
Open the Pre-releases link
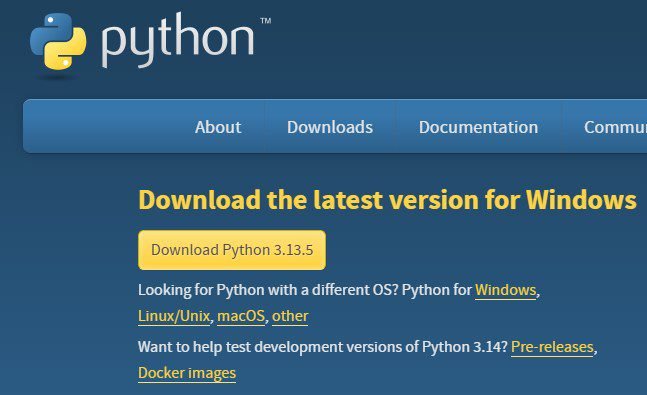[552, 347]
